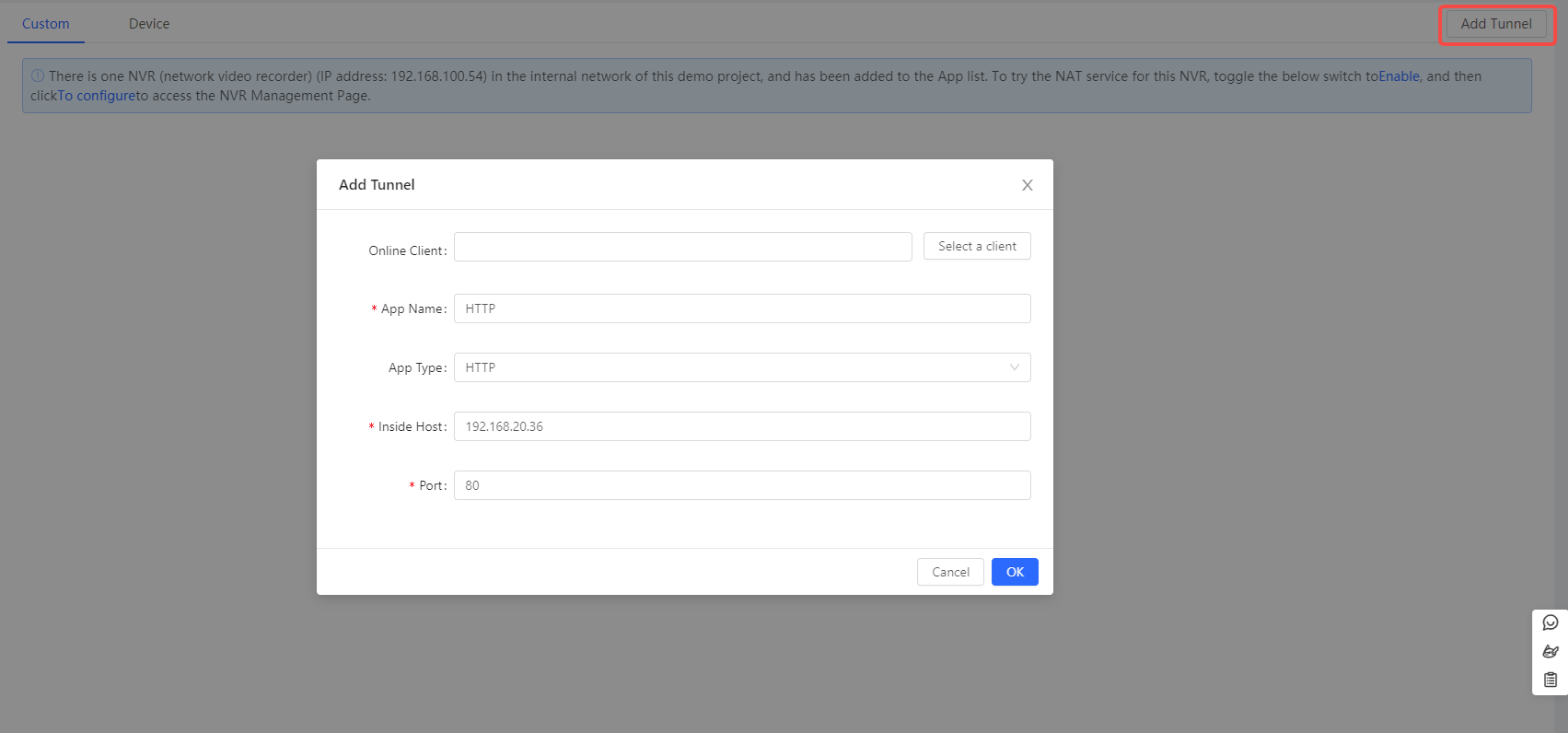The height and width of the screenshot is (733, 1568).
Task: Focus the Online Client input field
Action: pyautogui.click(x=682, y=247)
